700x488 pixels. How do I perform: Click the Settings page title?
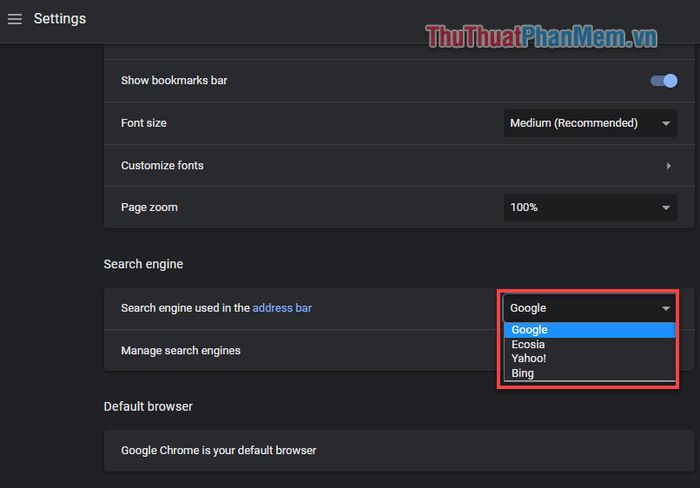pos(60,19)
